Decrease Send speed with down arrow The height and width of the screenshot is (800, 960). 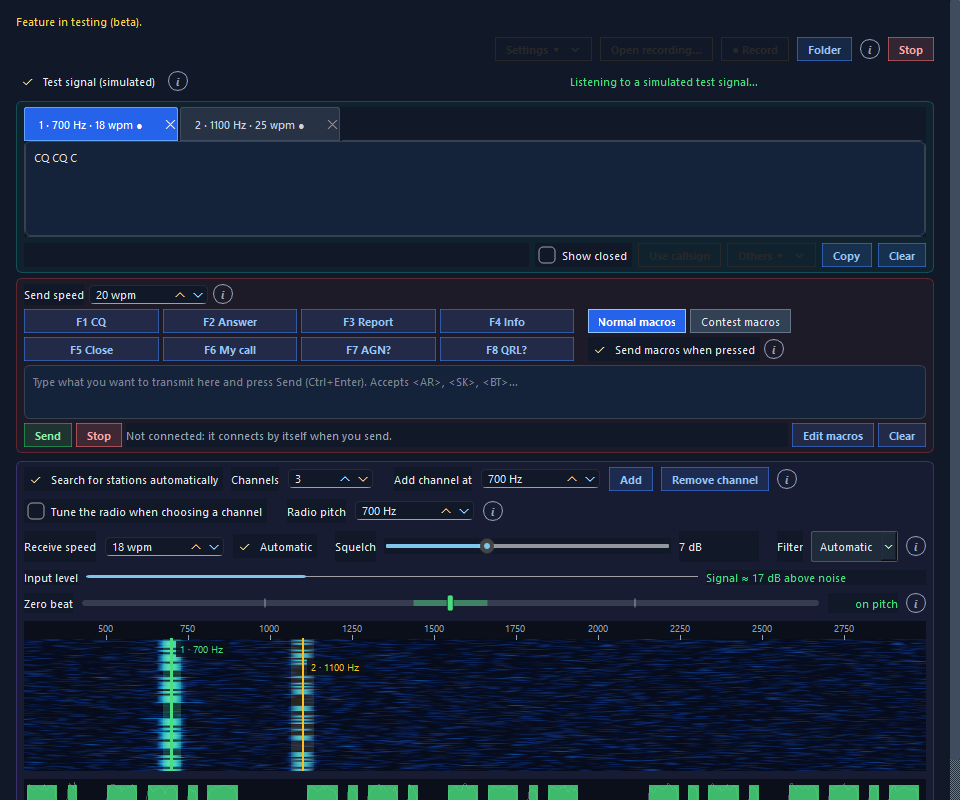(198, 295)
